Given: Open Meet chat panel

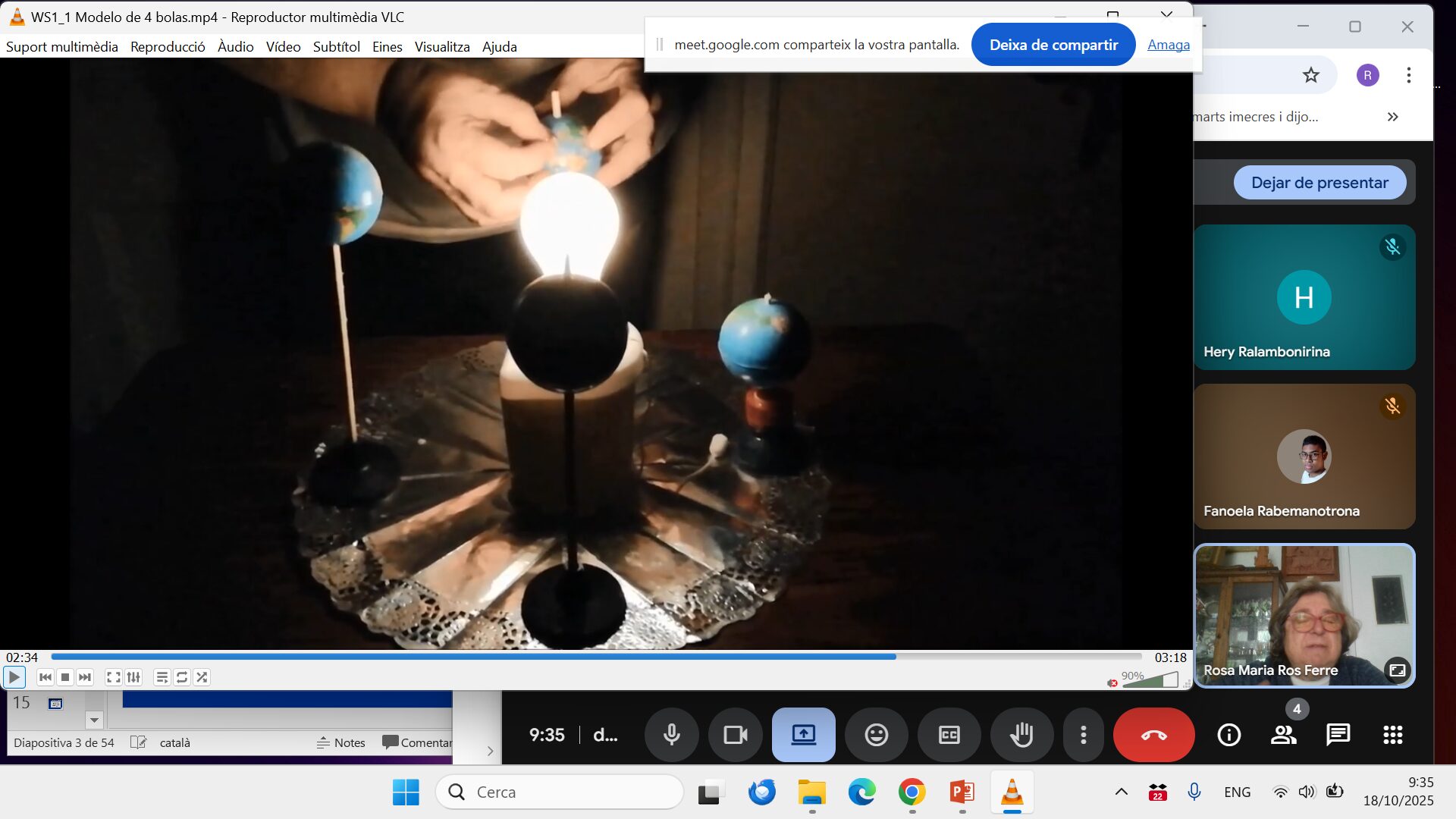Looking at the screenshot, I should 1338,734.
